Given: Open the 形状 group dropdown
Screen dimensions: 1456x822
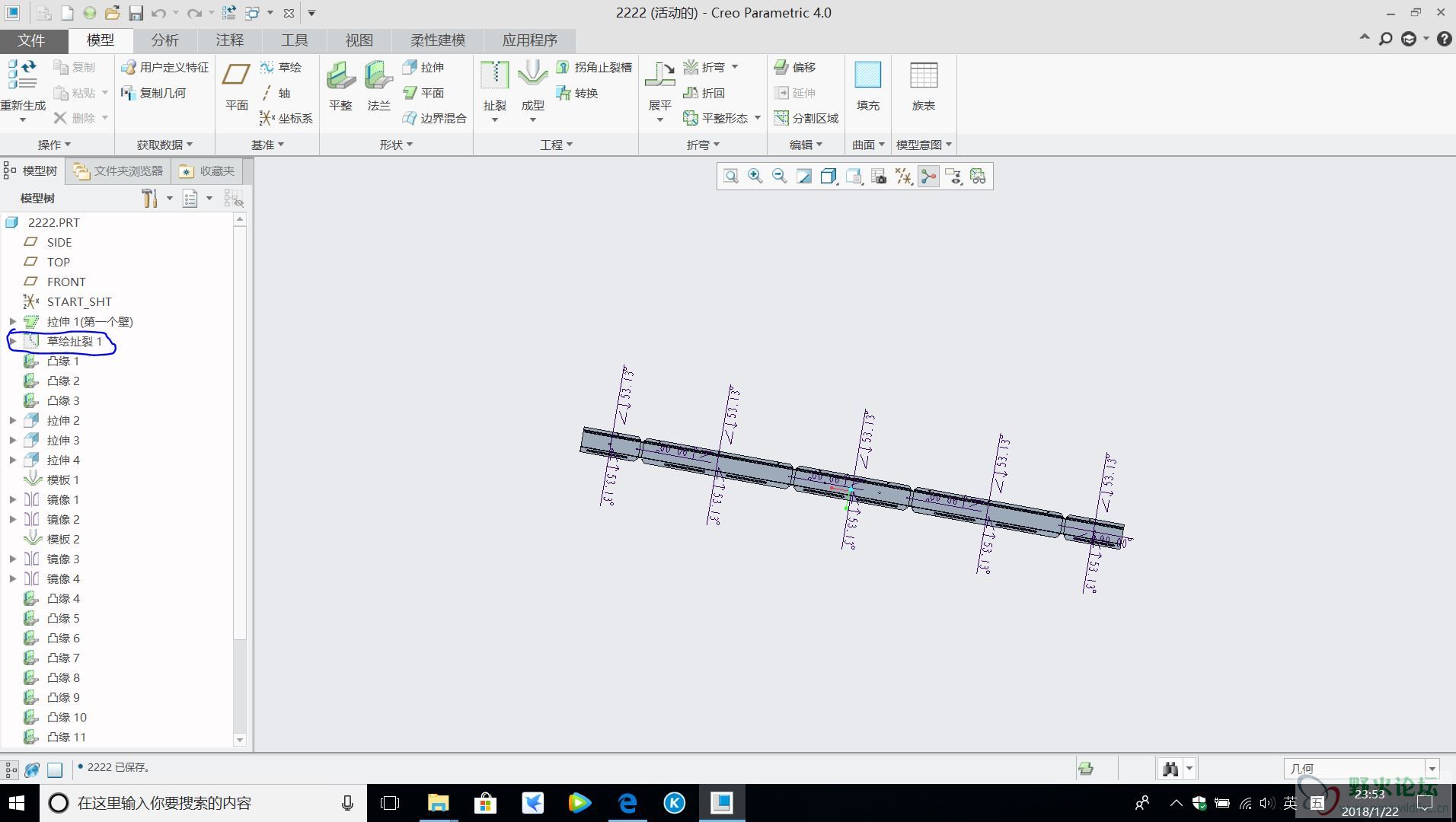Looking at the screenshot, I should [x=396, y=145].
